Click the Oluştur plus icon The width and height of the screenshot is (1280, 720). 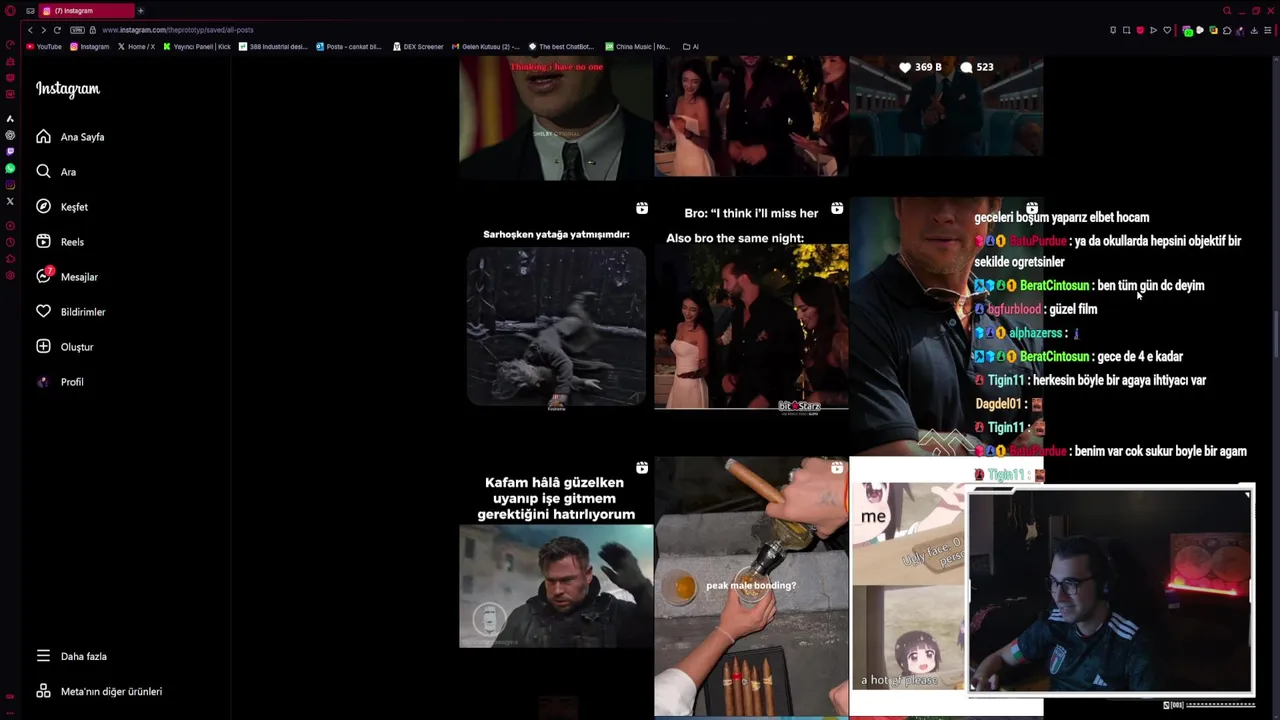pyautogui.click(x=43, y=346)
